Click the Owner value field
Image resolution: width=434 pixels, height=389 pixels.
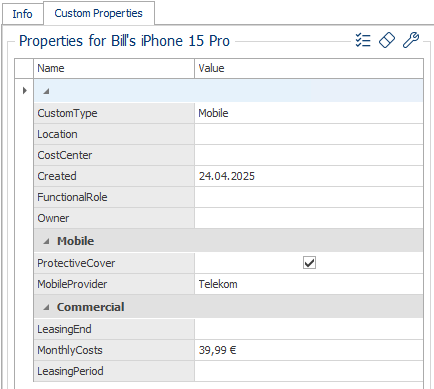click(x=309, y=218)
